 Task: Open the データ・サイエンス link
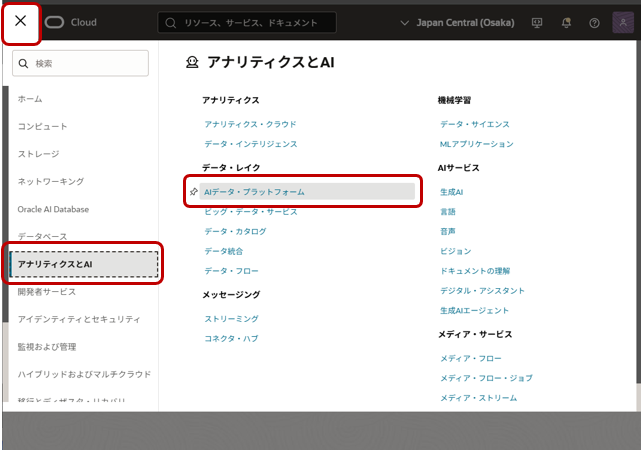(x=475, y=124)
